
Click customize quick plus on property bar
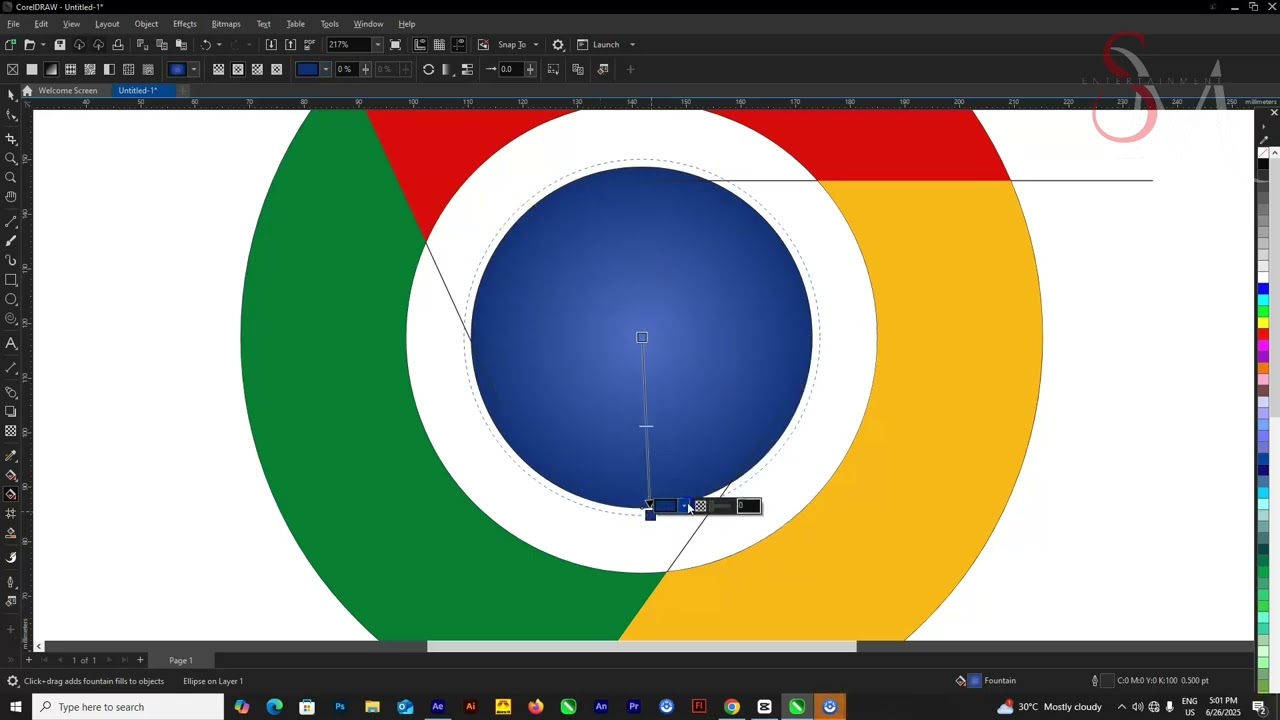pyautogui.click(x=630, y=69)
